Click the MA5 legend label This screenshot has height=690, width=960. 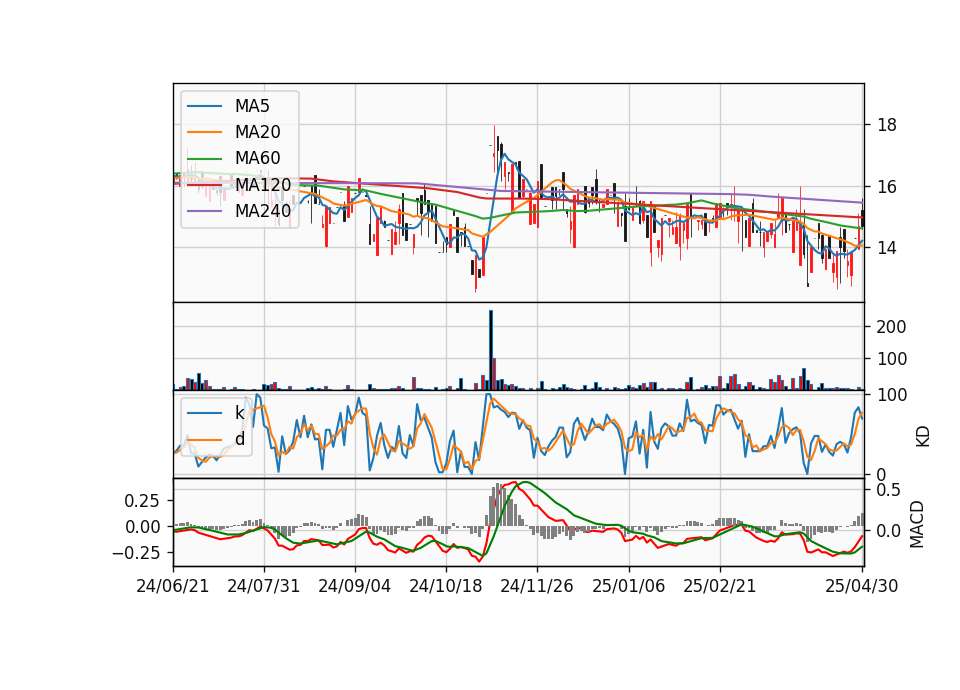point(252,106)
